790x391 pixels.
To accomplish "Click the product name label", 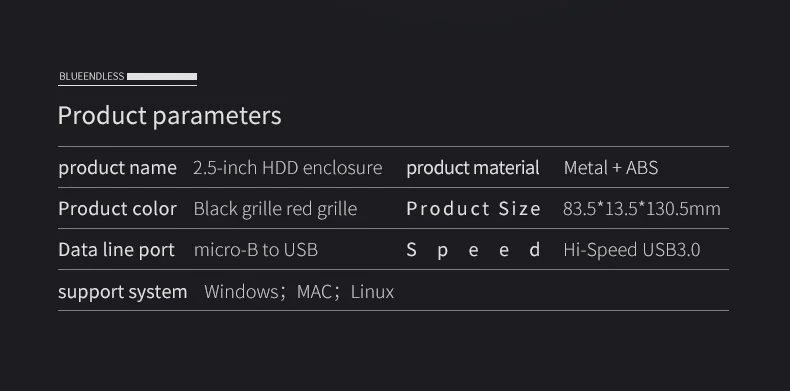I will (x=117, y=168).
